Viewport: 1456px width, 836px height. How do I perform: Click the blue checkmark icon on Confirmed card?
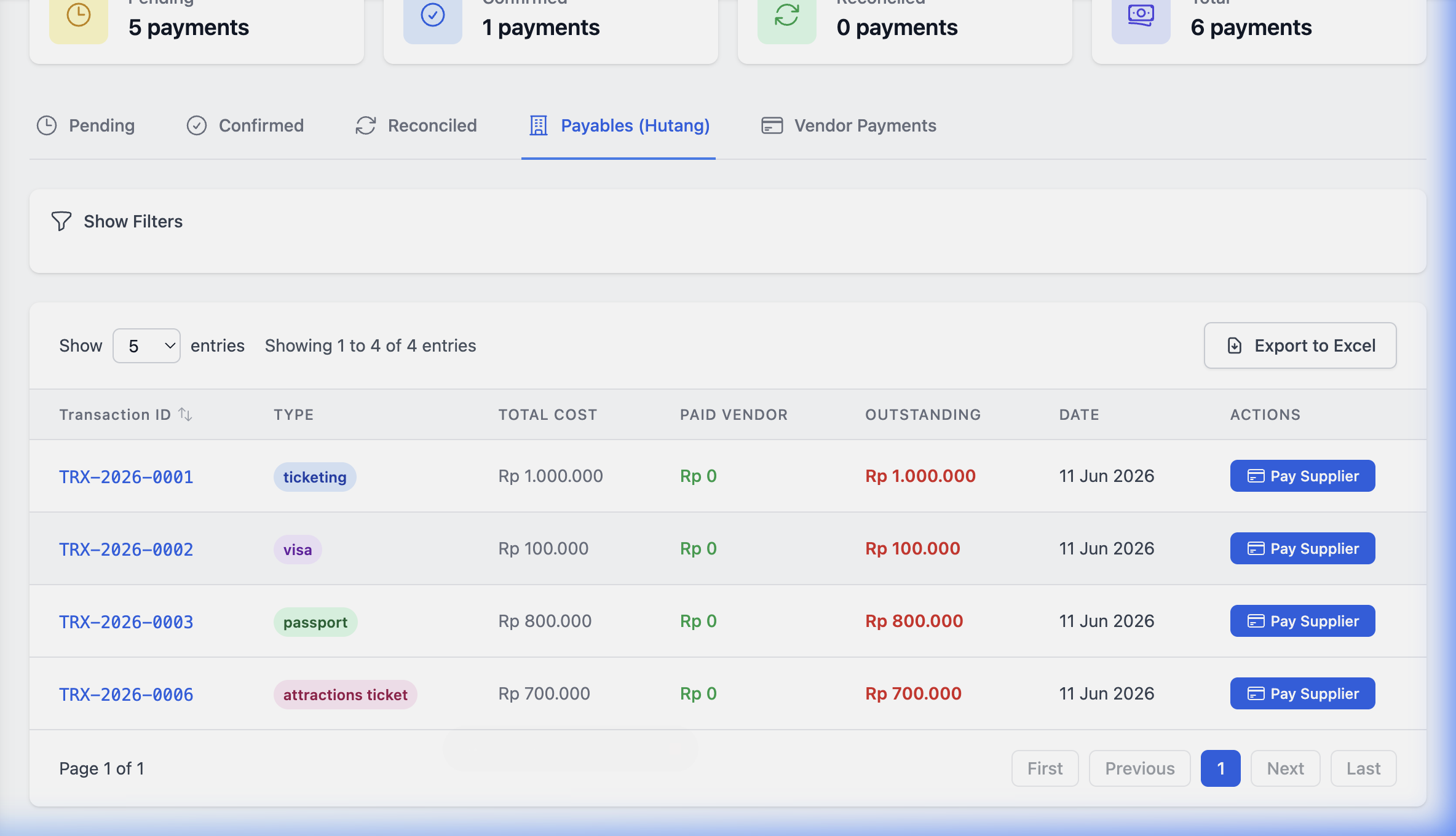coord(433,15)
